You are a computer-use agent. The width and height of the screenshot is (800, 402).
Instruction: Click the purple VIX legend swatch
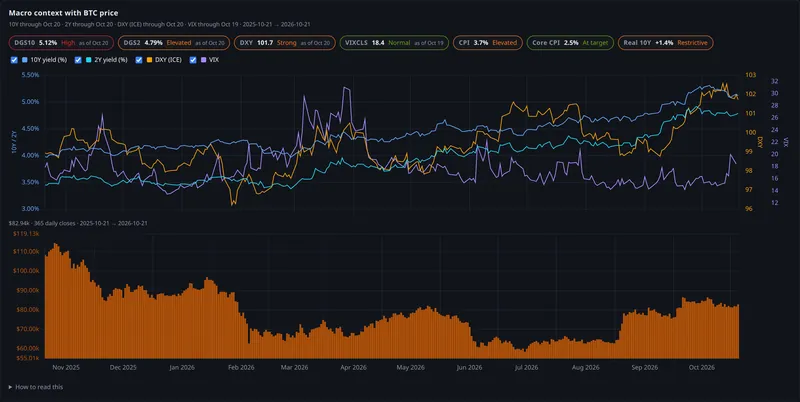204,60
